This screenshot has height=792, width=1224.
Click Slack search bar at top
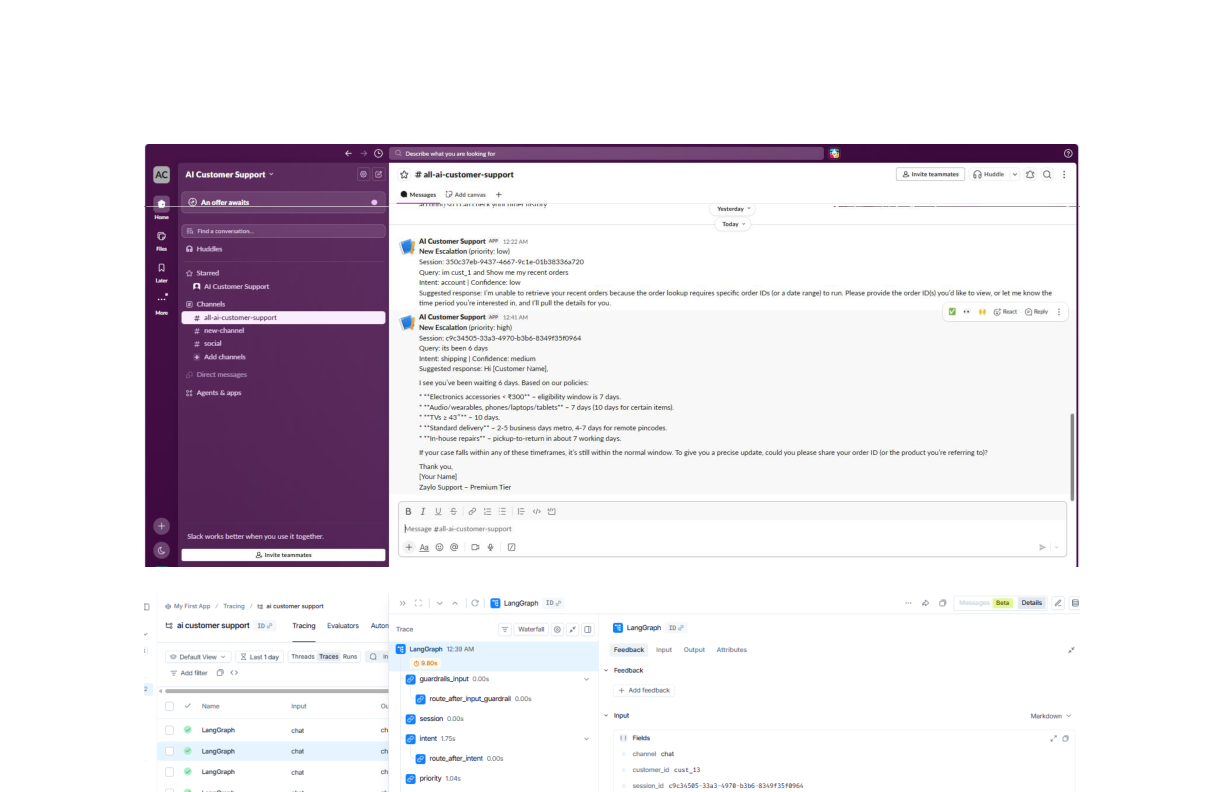(607, 154)
